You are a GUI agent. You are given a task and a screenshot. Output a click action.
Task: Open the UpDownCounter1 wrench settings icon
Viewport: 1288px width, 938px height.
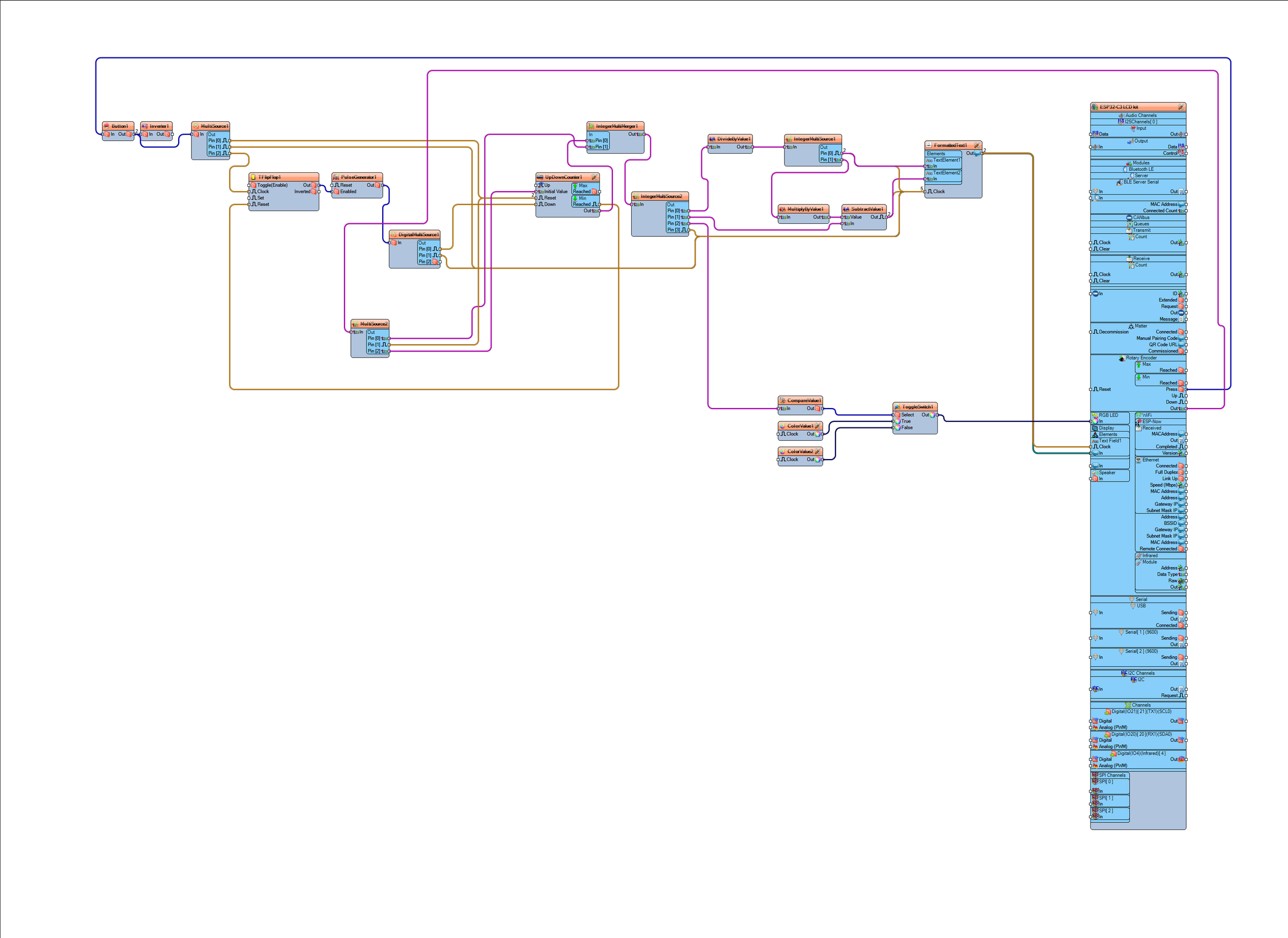[594, 177]
